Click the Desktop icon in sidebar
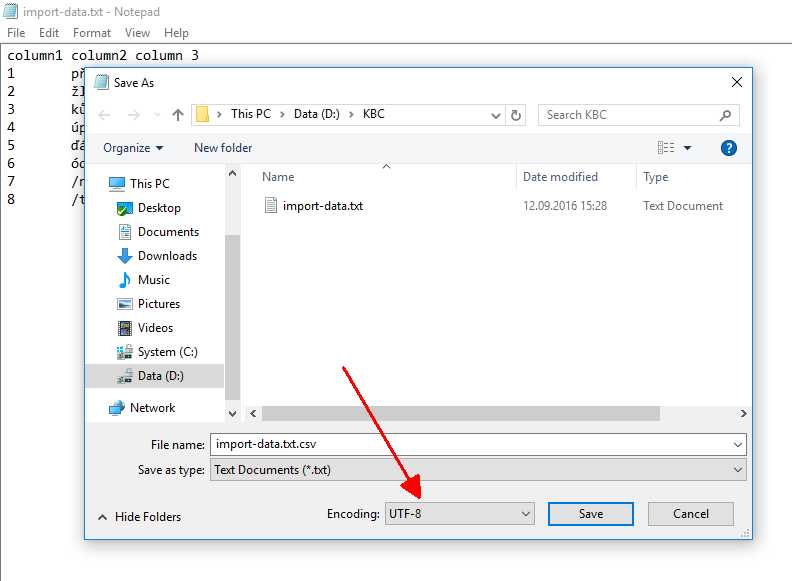Image resolution: width=792 pixels, height=581 pixels. click(x=124, y=208)
